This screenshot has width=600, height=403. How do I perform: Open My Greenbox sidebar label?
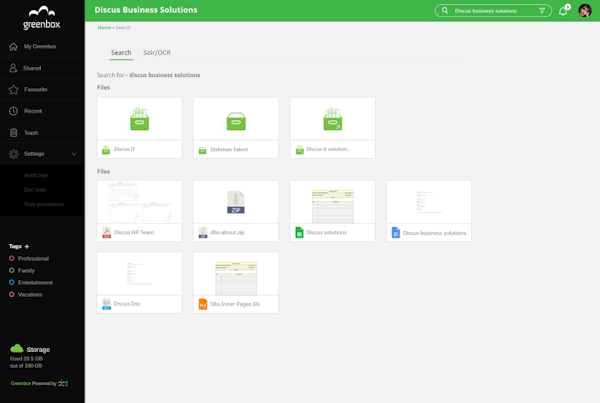(40, 46)
